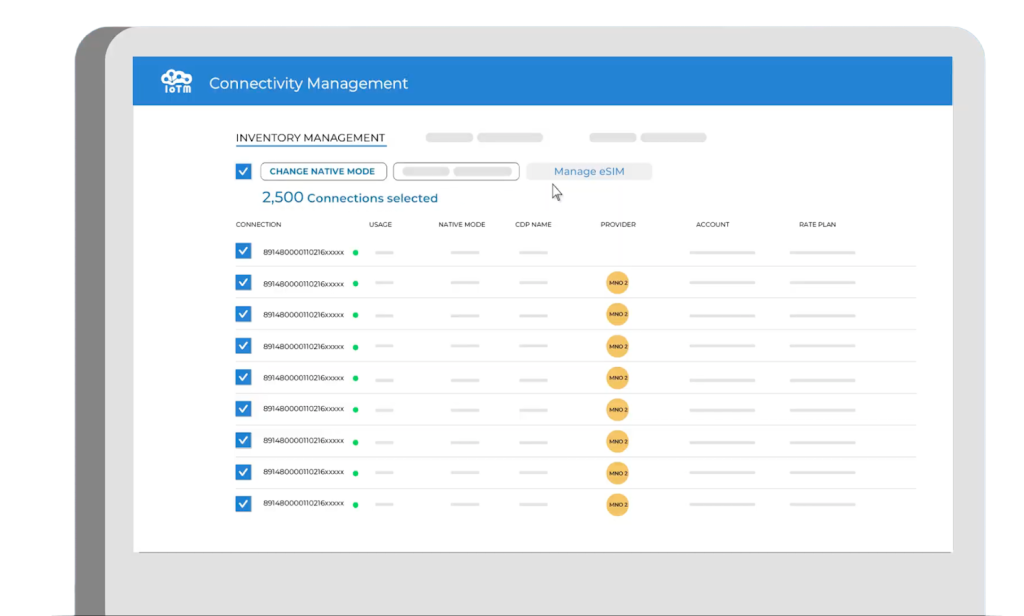Click the Provider column header
1024x616 pixels.
click(617, 225)
